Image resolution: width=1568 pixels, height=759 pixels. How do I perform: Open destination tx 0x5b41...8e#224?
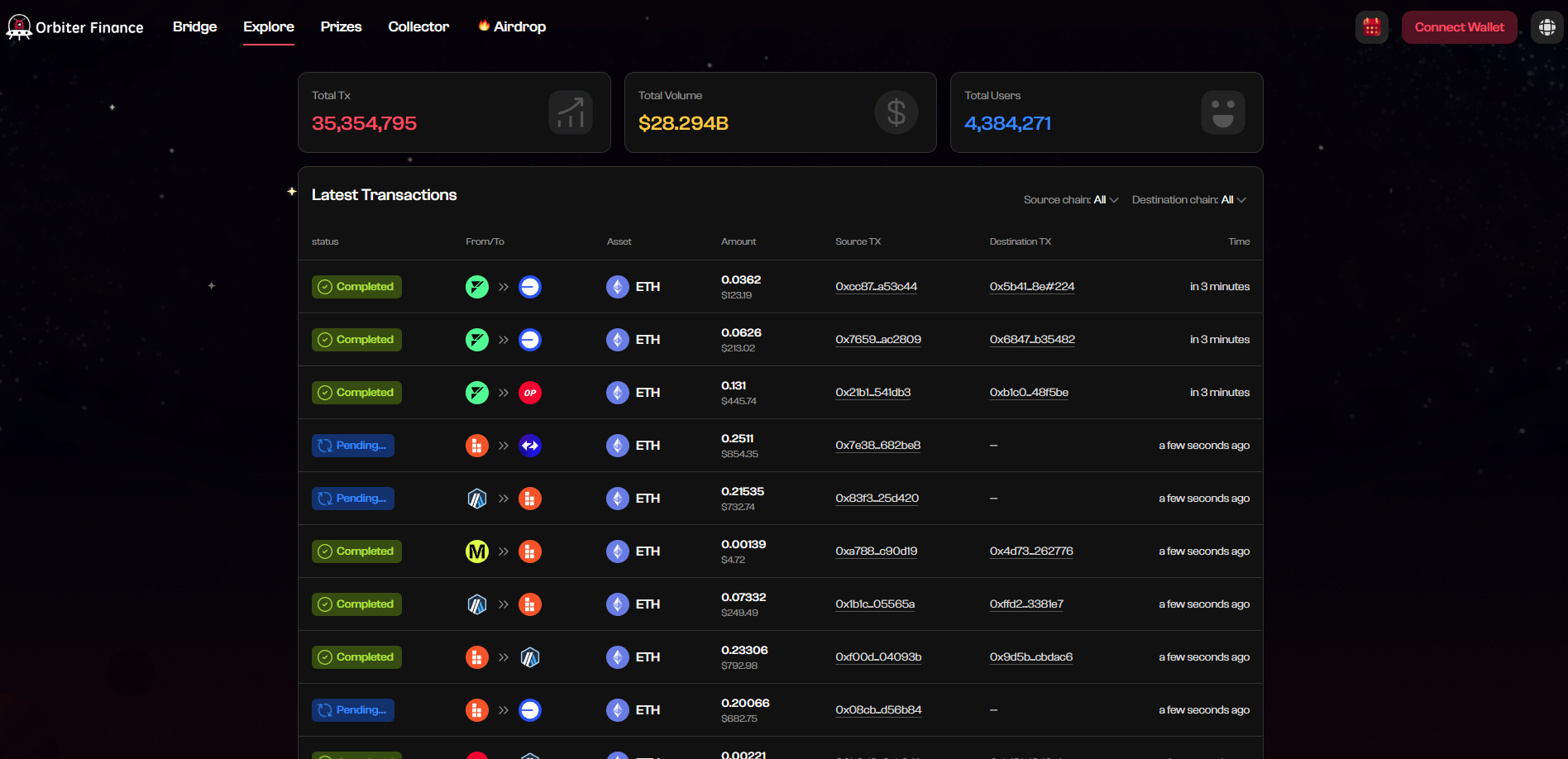coord(1032,287)
